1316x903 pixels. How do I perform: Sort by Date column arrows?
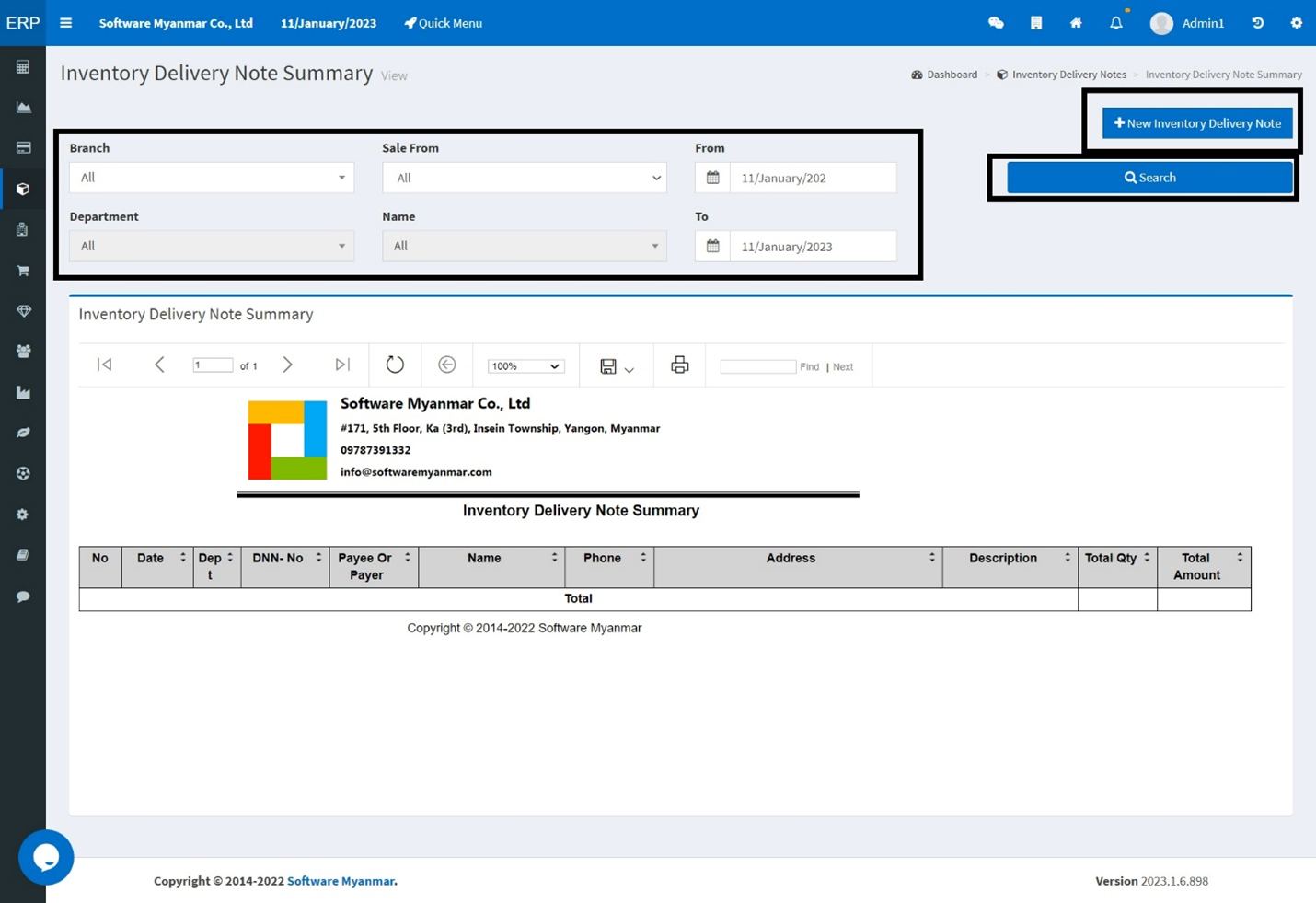pyautogui.click(x=182, y=557)
